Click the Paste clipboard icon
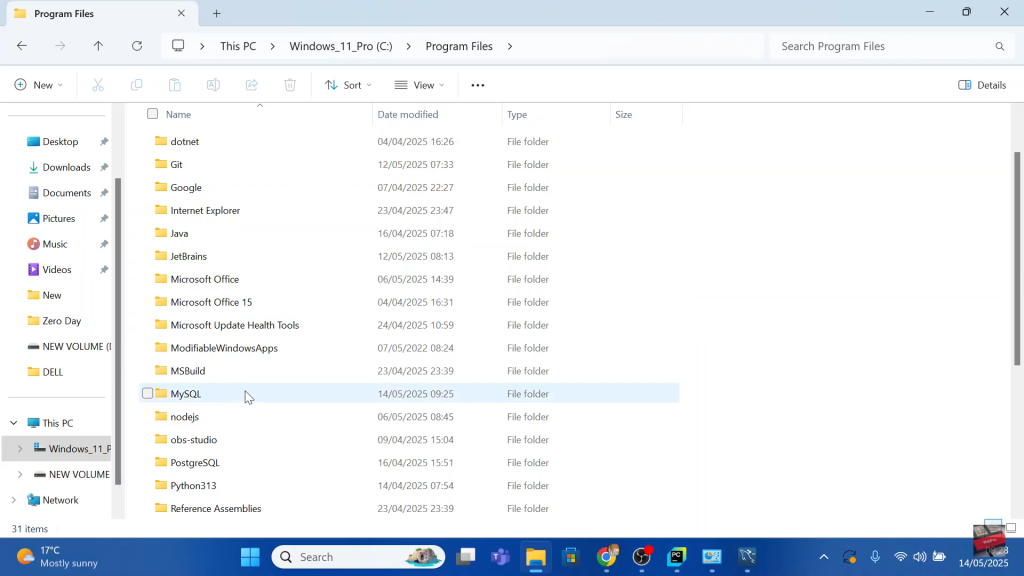The width and height of the screenshot is (1024, 576). tap(174, 85)
